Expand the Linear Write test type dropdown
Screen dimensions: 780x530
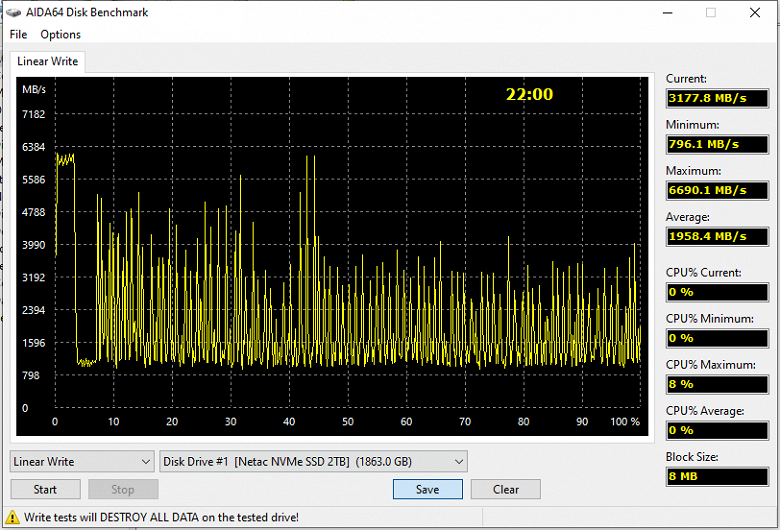(x=82, y=462)
